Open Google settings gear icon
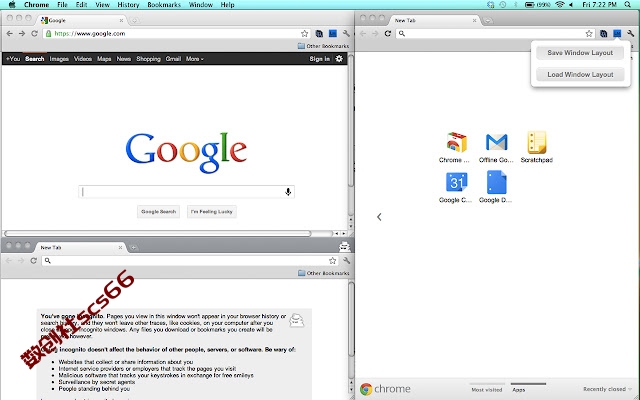Screen dimensions: 640x400 [339, 59]
